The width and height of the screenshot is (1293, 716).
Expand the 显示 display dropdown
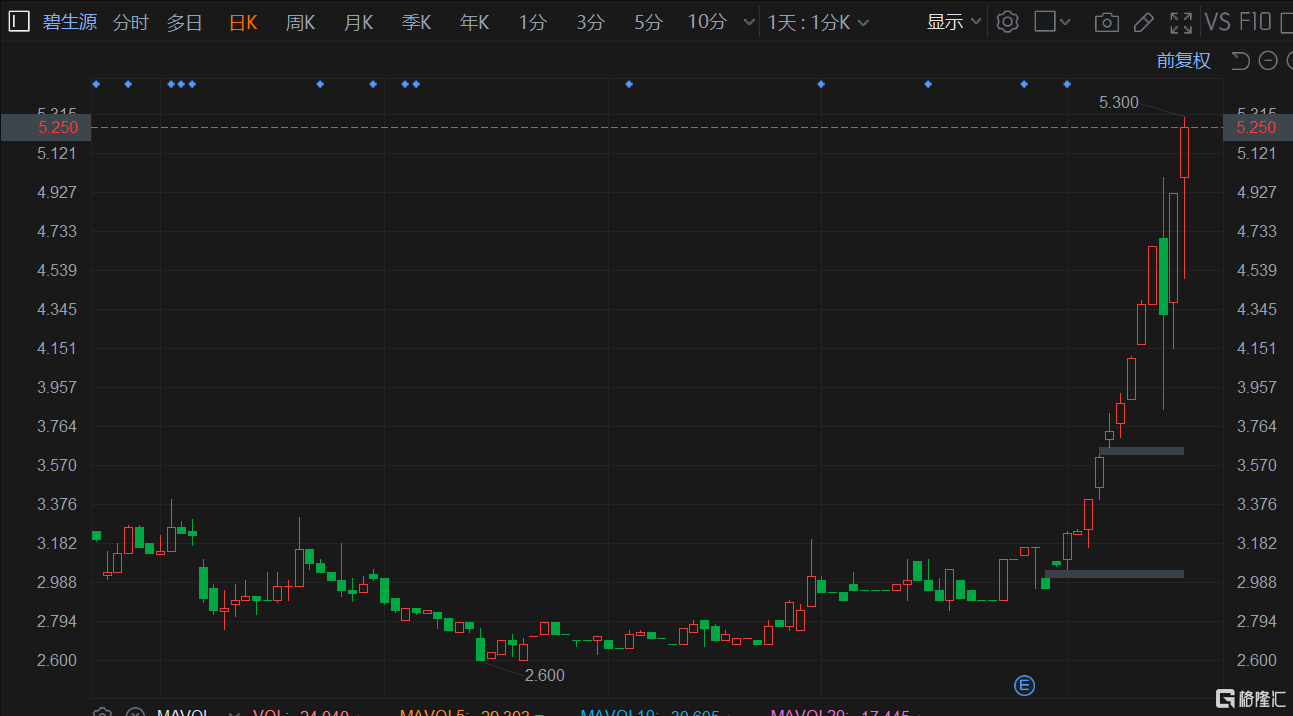point(953,22)
